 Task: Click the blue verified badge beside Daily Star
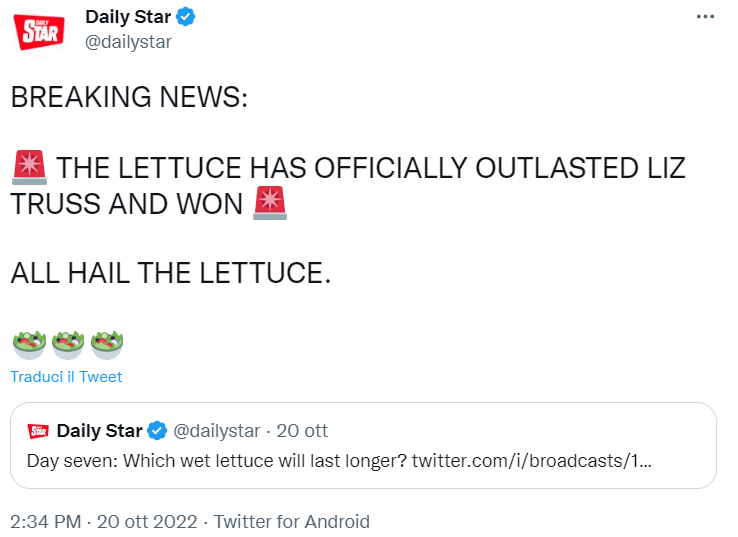[x=186, y=17]
